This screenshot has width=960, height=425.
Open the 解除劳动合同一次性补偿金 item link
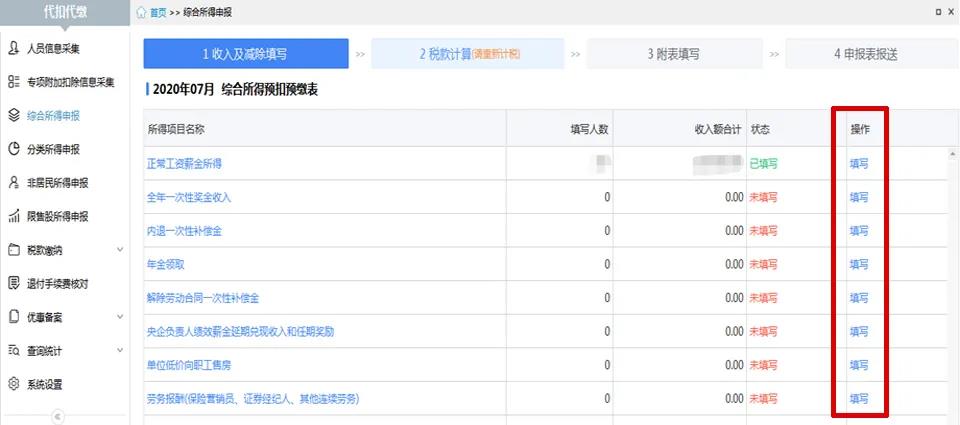point(203,298)
